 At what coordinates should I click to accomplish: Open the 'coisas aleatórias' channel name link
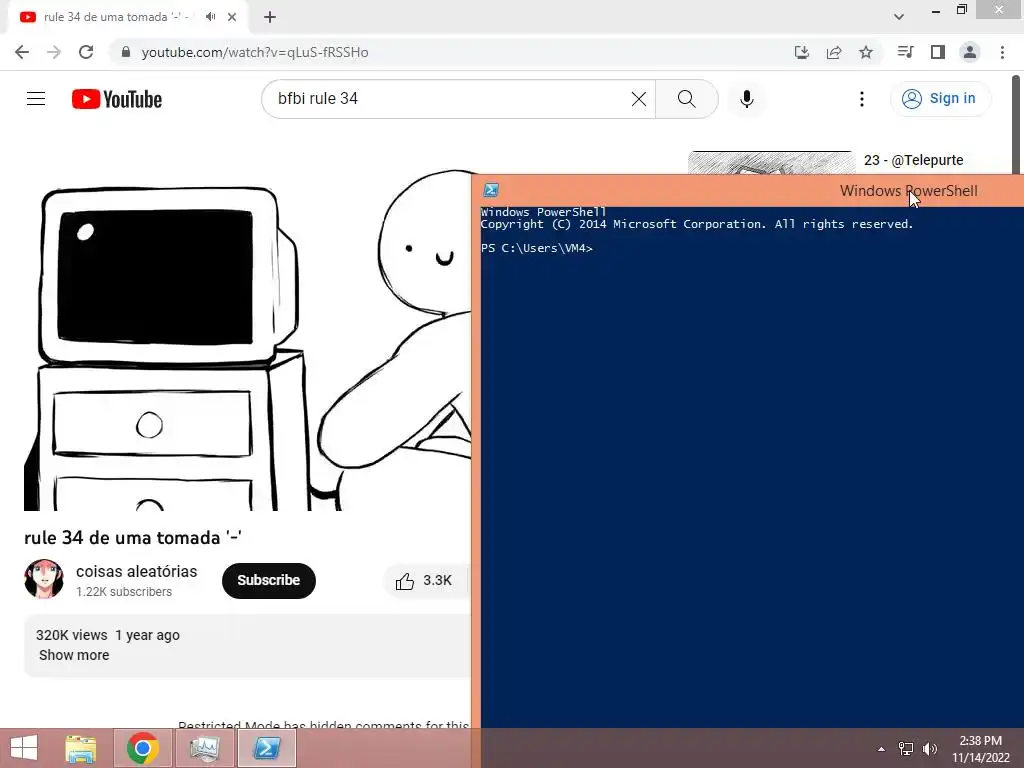point(136,571)
